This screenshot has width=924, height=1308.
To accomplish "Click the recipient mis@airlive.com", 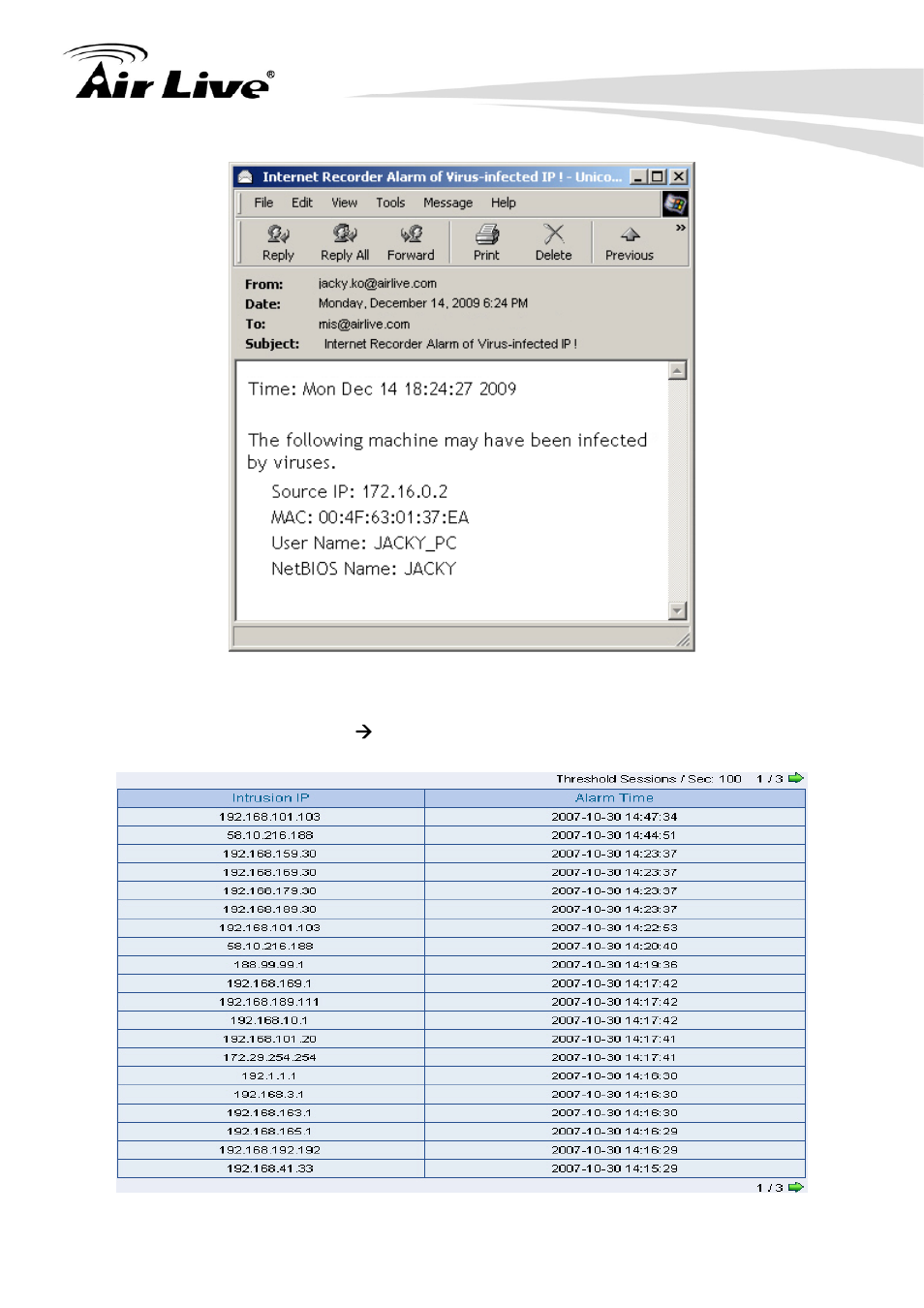I will tap(364, 325).
